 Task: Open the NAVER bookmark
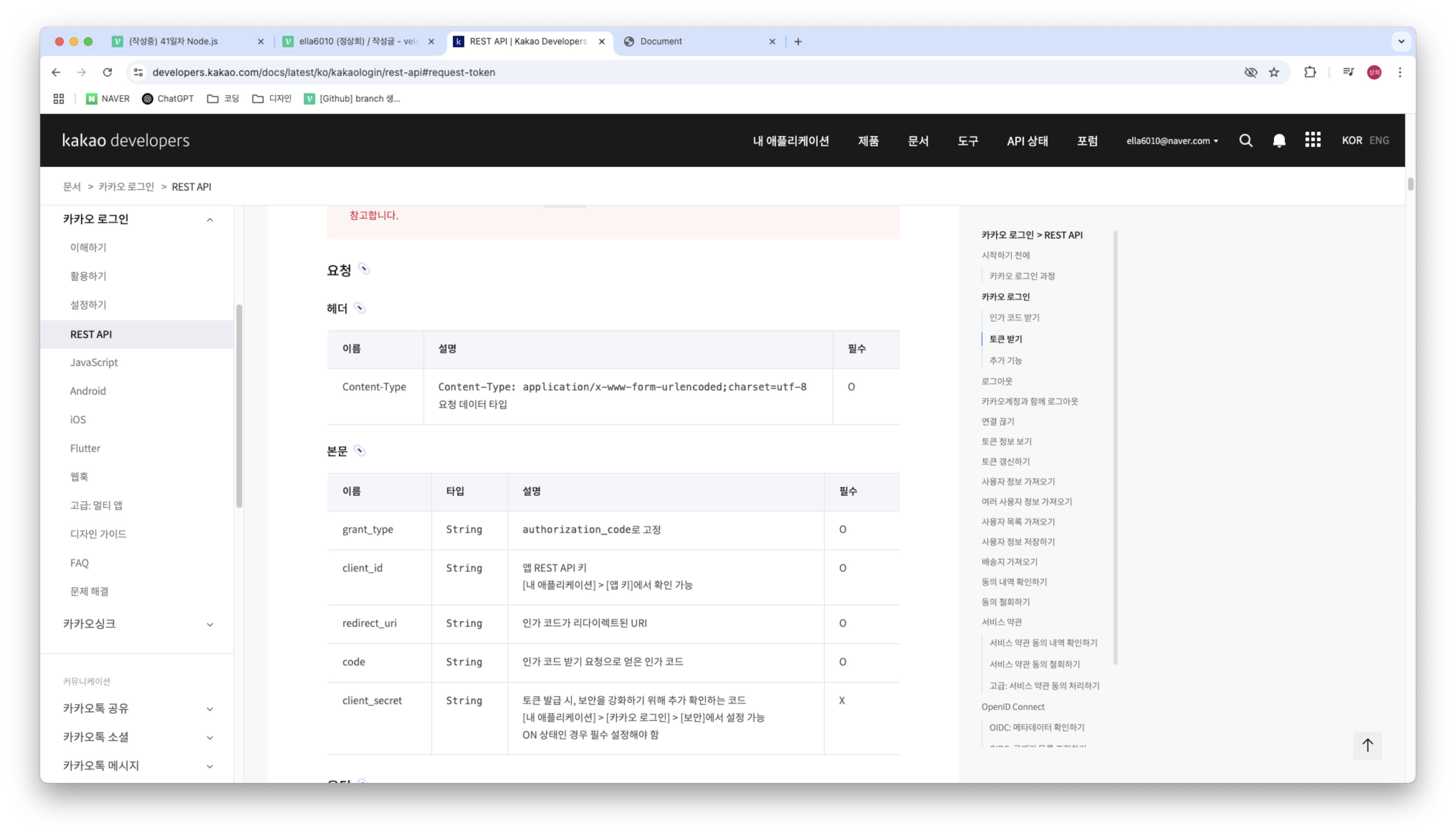[108, 99]
